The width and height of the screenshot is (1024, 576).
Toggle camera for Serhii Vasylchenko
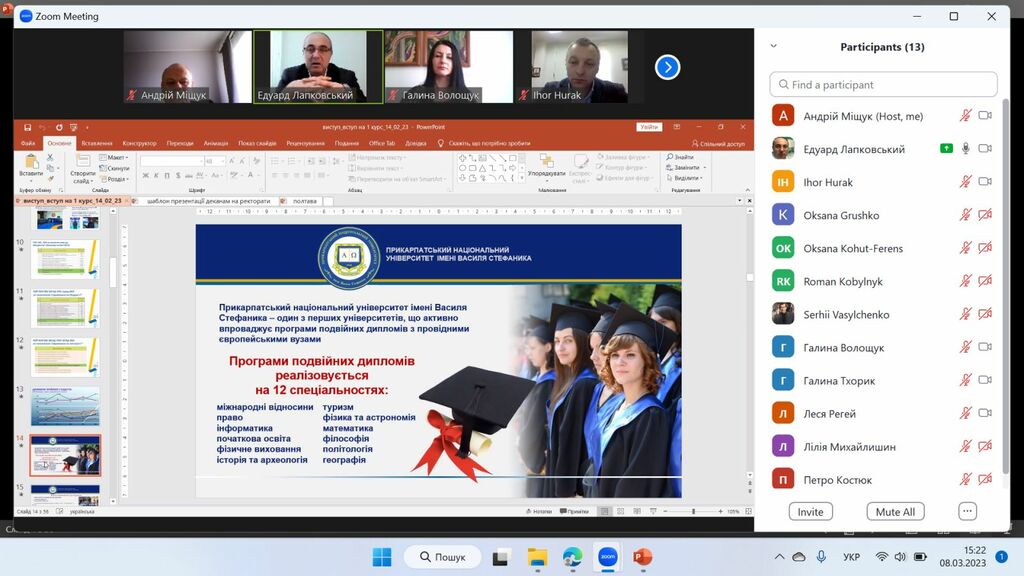(985, 314)
